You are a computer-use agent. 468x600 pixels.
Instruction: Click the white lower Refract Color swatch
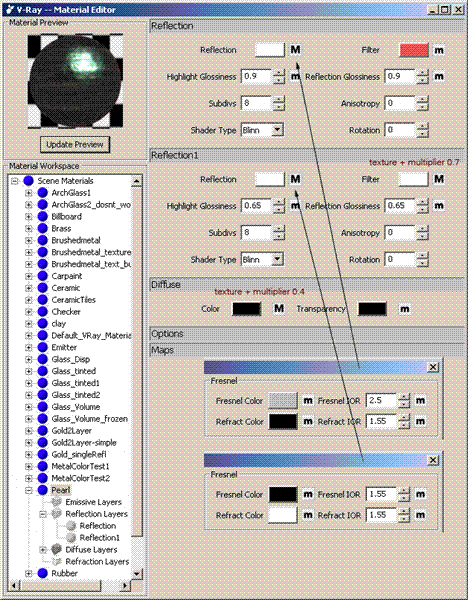(x=283, y=515)
